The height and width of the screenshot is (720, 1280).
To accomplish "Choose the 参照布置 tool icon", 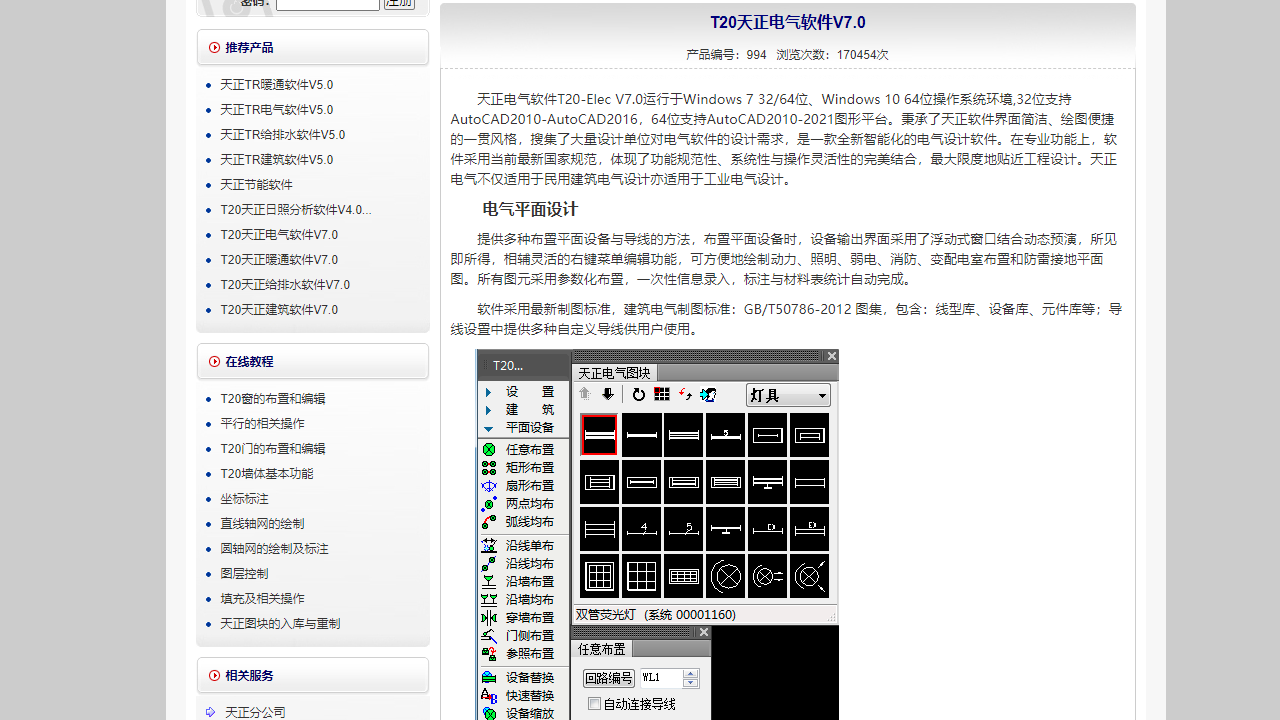I will [489, 654].
